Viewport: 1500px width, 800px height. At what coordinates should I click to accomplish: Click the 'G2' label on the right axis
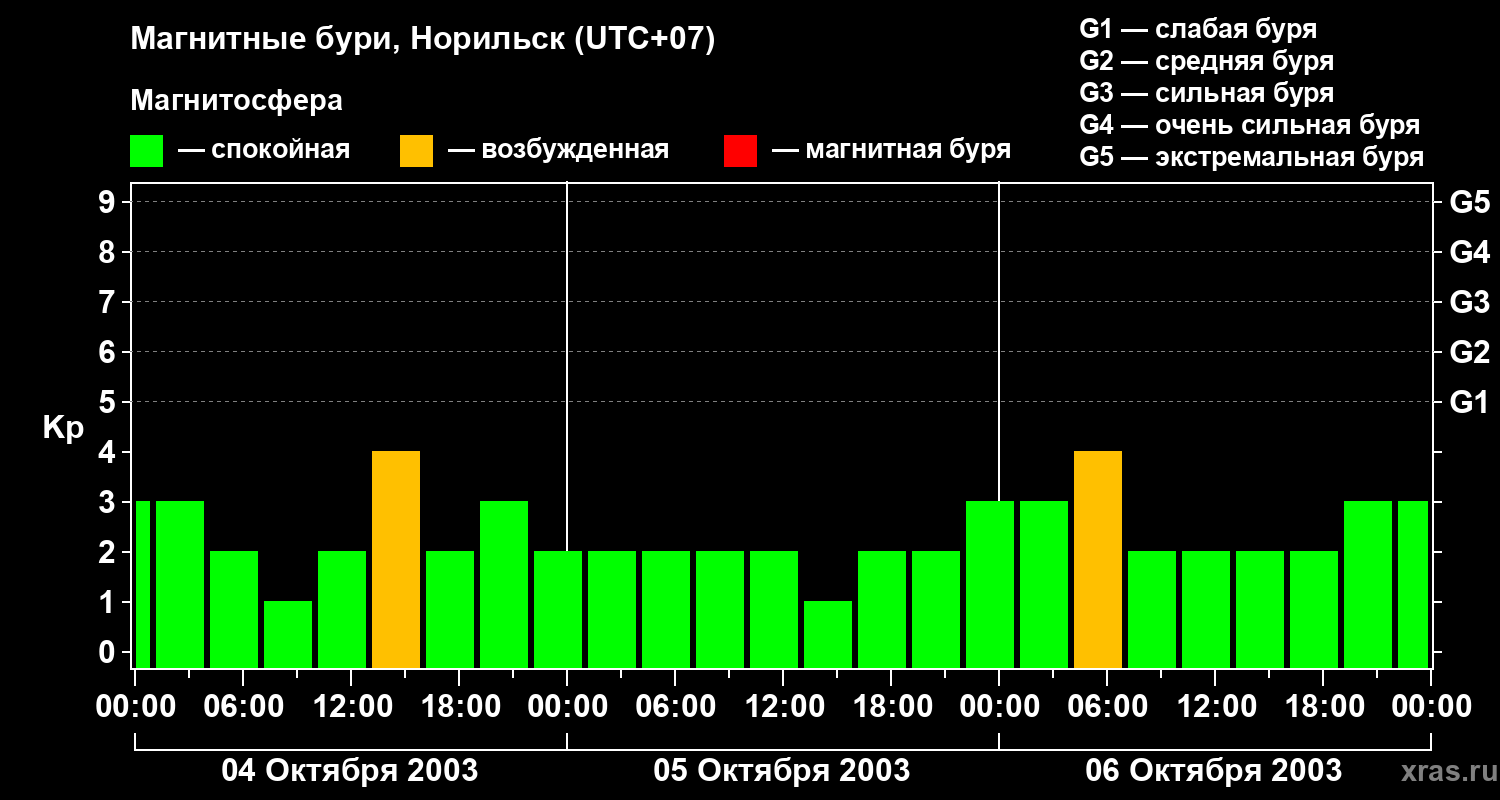(x=1469, y=353)
